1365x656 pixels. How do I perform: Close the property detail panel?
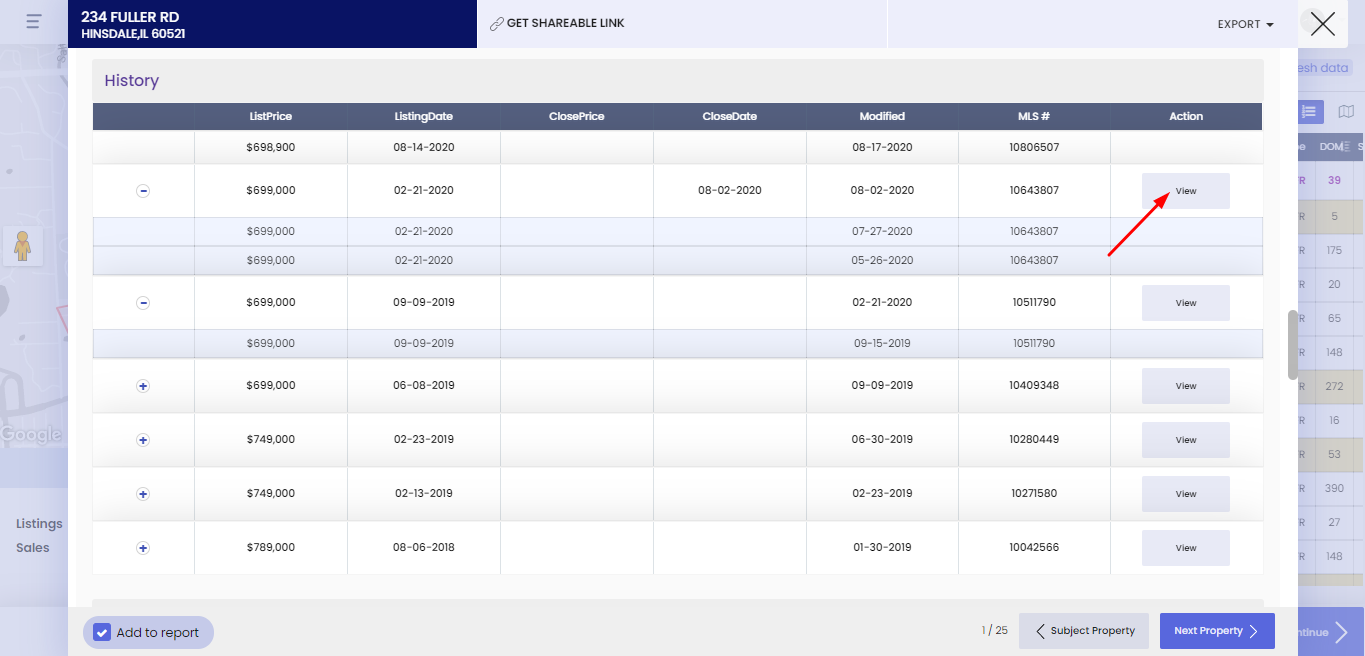coord(1323,23)
